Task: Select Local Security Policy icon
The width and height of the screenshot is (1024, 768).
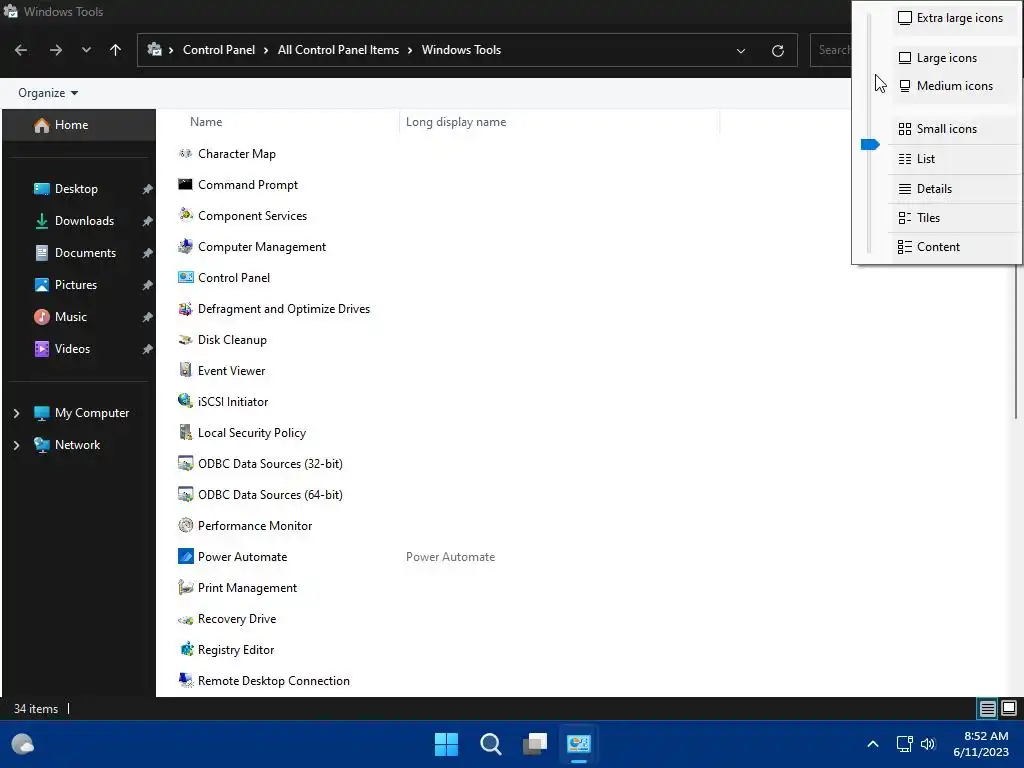Action: [185, 432]
